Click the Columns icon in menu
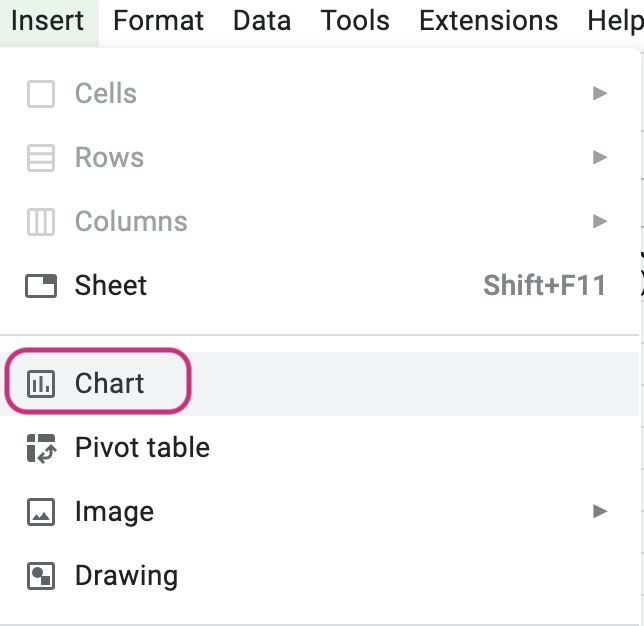 (x=41, y=222)
